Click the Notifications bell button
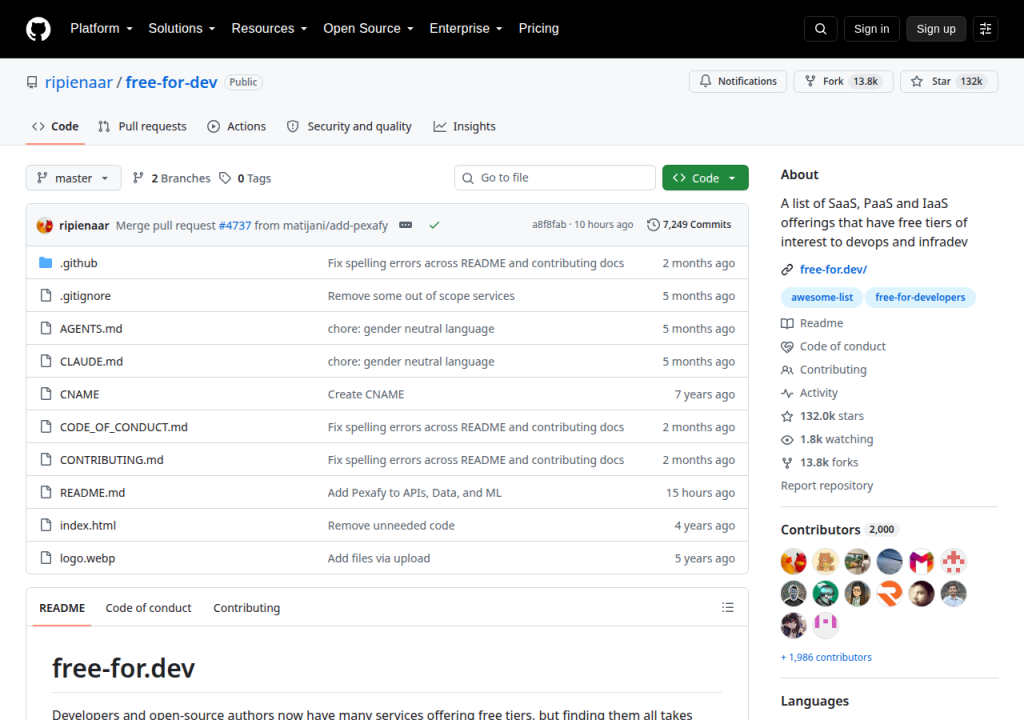 pyautogui.click(x=738, y=81)
